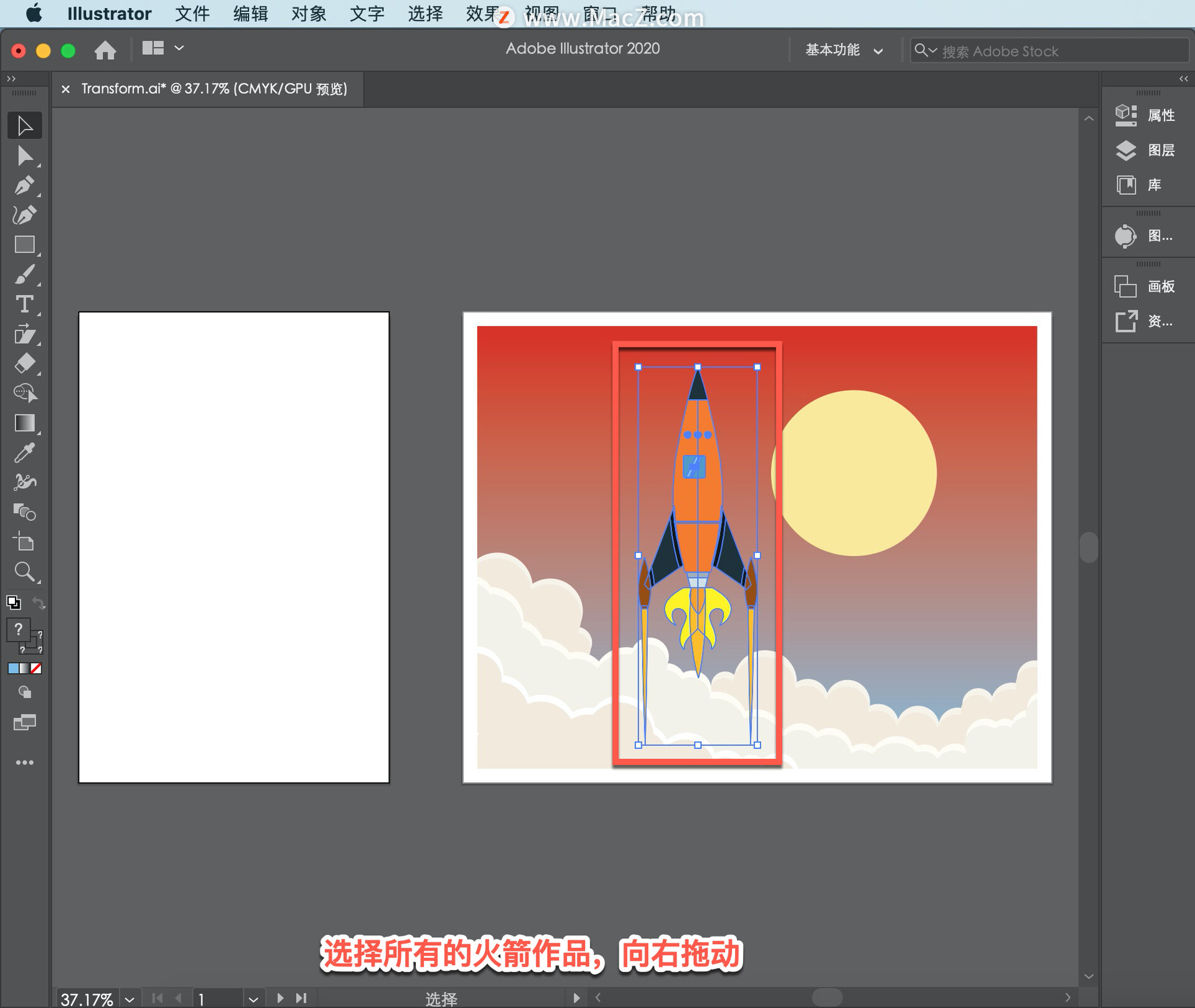Swap fill and stroke colors
The width and height of the screenshot is (1195, 1008).
click(x=39, y=603)
